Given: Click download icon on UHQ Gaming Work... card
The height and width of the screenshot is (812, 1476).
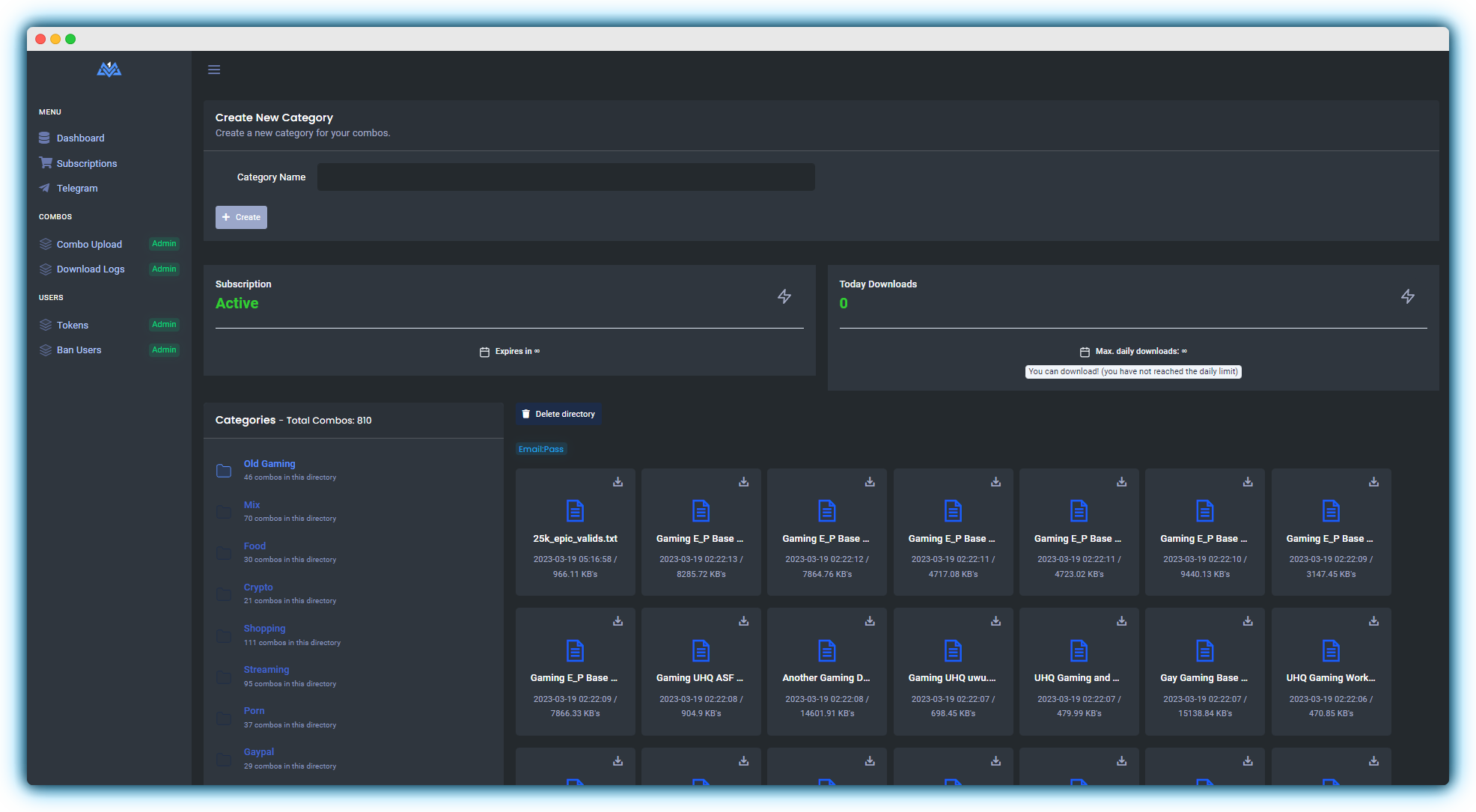Looking at the screenshot, I should [1373, 621].
